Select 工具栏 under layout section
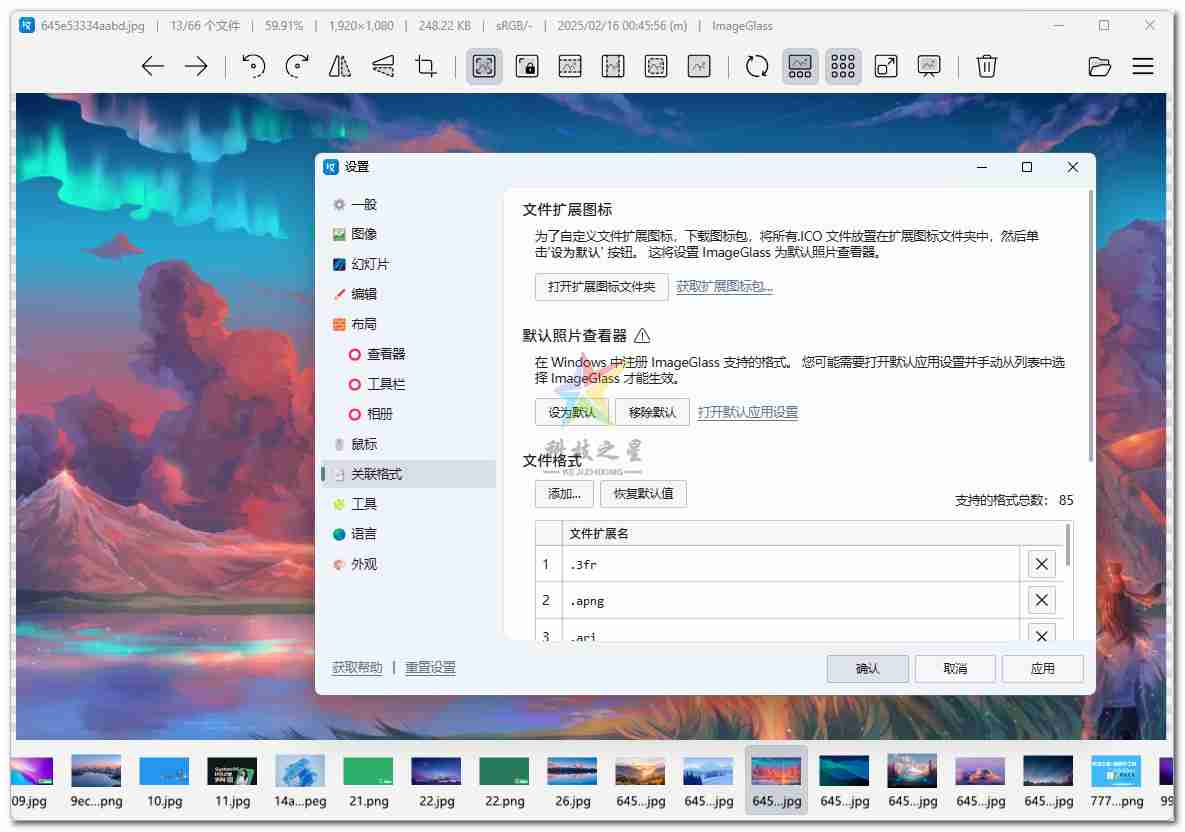This screenshot has width=1185, height=832. (386, 384)
